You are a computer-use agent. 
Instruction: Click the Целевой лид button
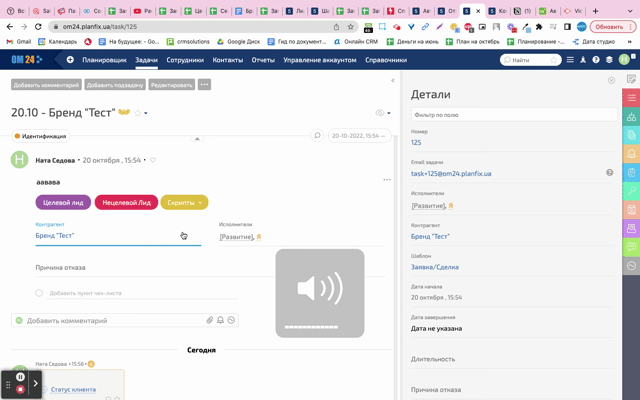point(63,202)
